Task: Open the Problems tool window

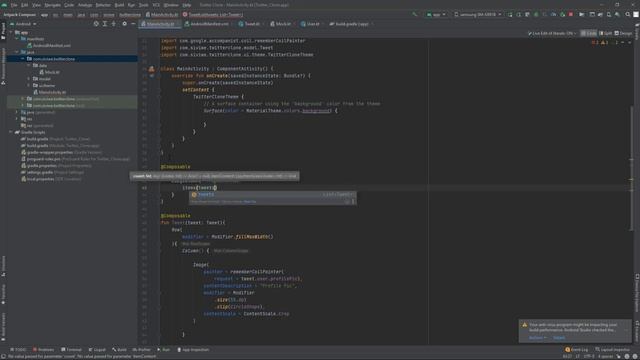Action: pos(43,350)
